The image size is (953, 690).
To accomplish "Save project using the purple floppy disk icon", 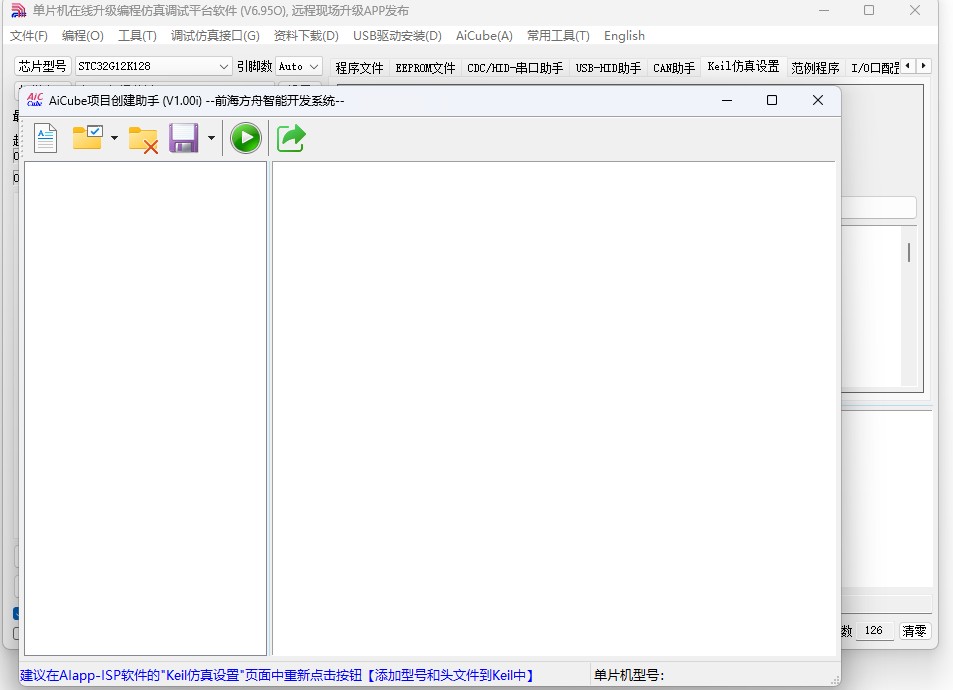I will click(x=184, y=138).
